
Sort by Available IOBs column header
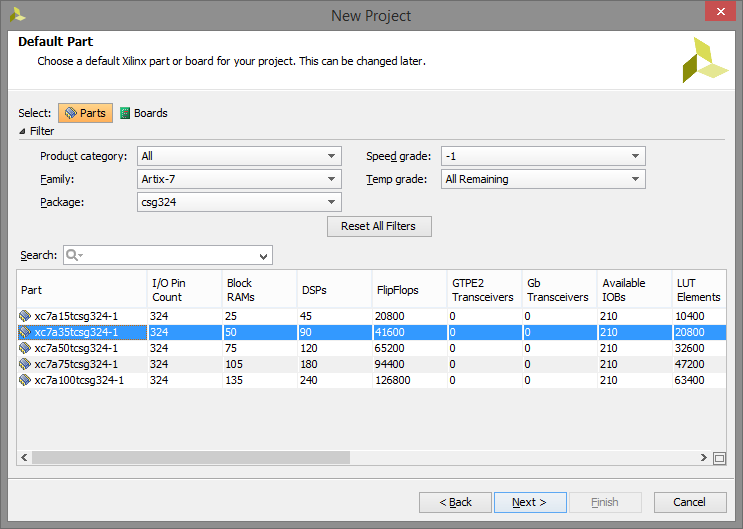pyautogui.click(x=634, y=290)
